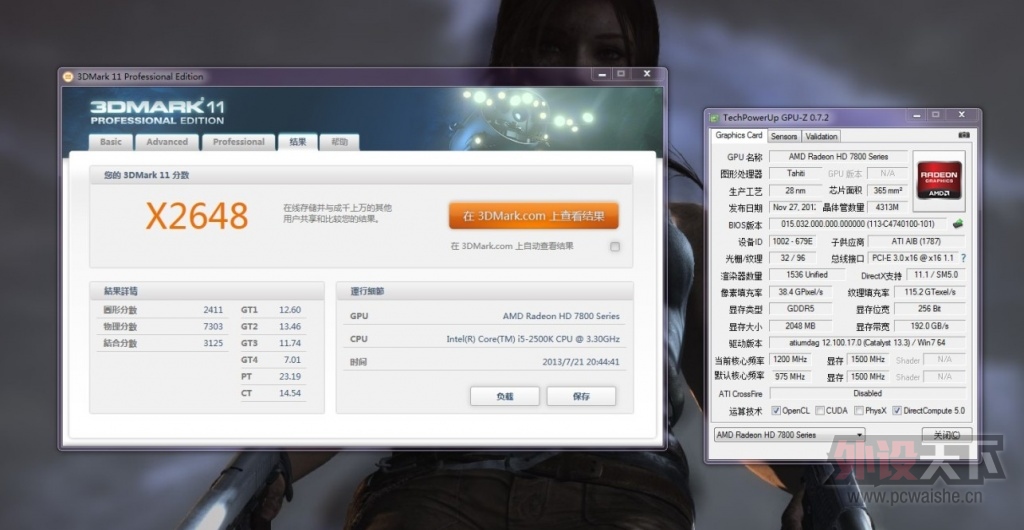
Task: Select the Graphics Card tab in GPU-Z
Action: 739,135
